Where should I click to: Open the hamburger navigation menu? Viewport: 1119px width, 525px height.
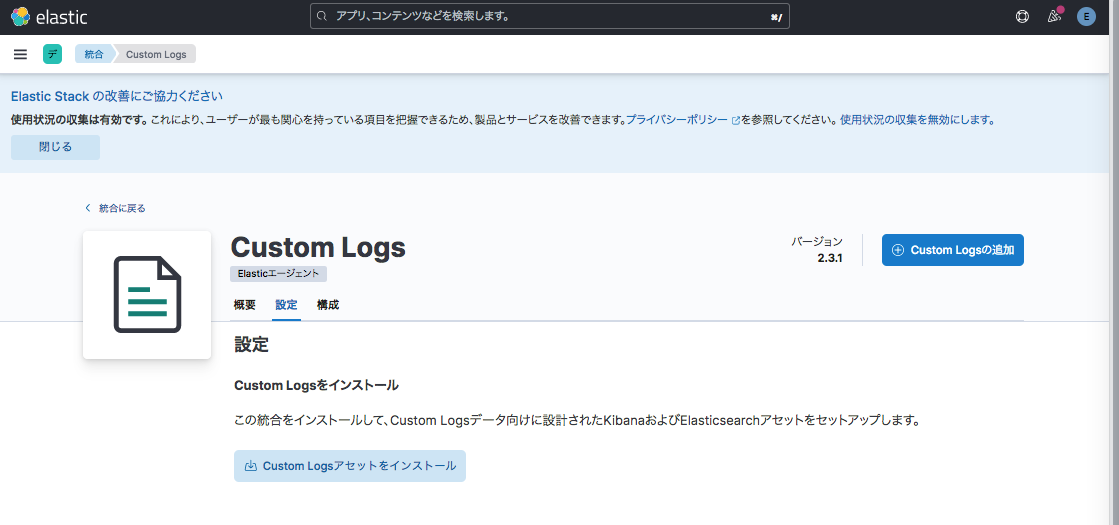click(x=20, y=54)
